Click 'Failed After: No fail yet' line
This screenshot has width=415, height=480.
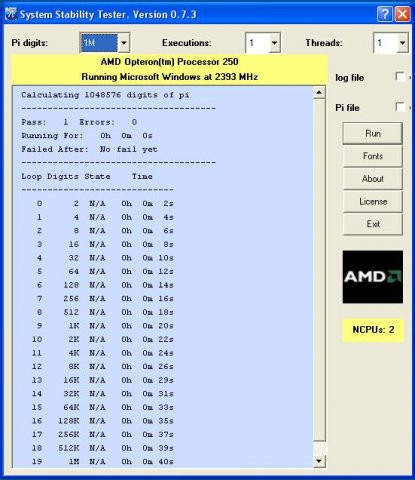pos(89,149)
